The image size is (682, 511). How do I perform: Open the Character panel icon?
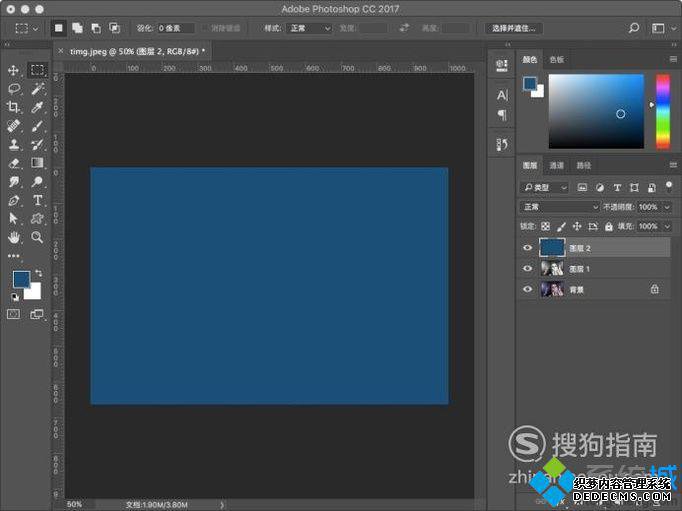pos(502,95)
